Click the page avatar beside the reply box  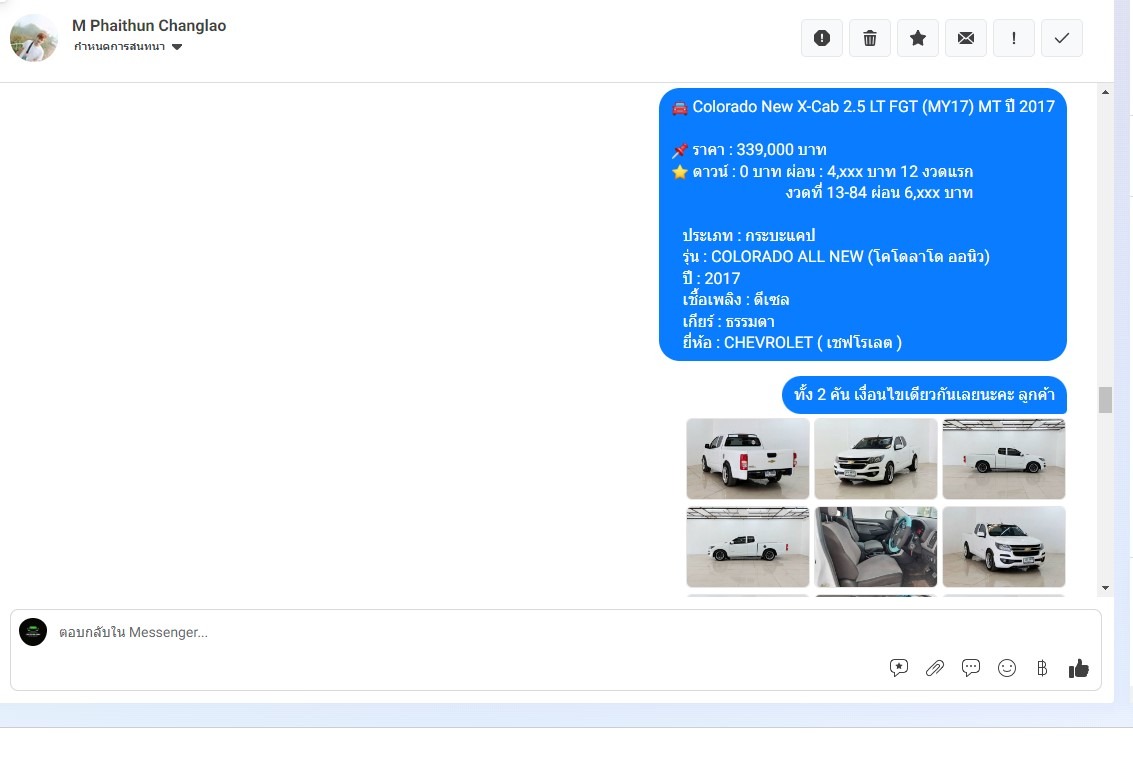pyautogui.click(x=33, y=632)
